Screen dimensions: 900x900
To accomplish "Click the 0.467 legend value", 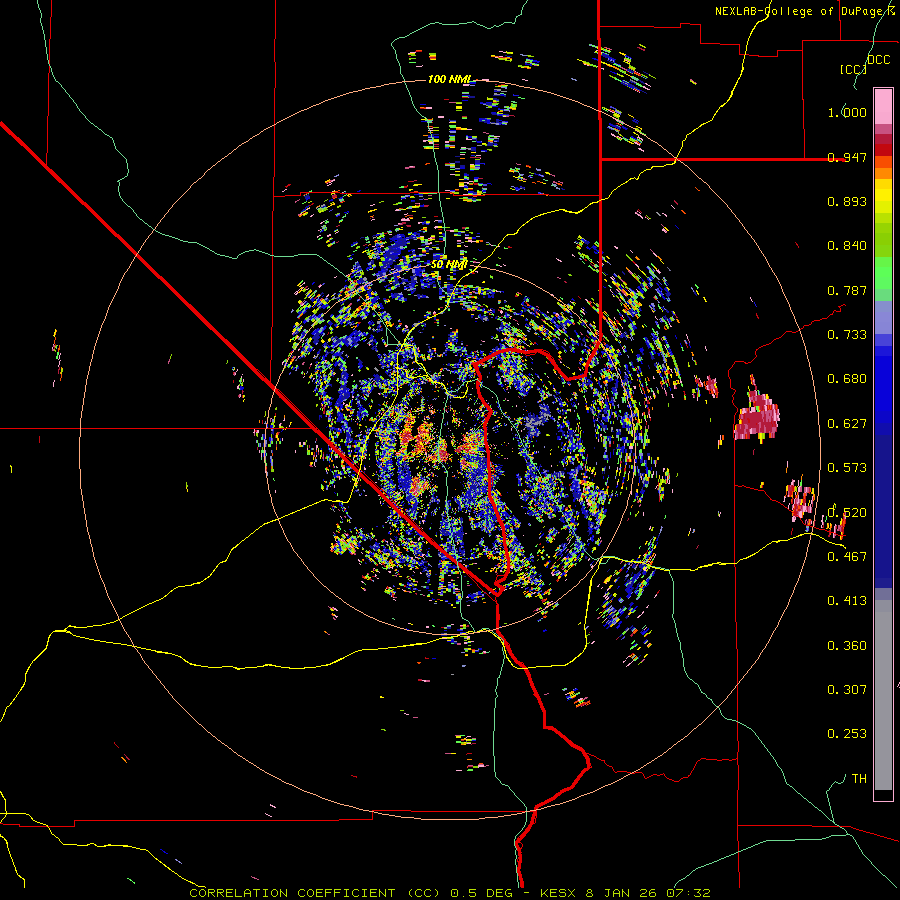I will (x=847, y=557).
